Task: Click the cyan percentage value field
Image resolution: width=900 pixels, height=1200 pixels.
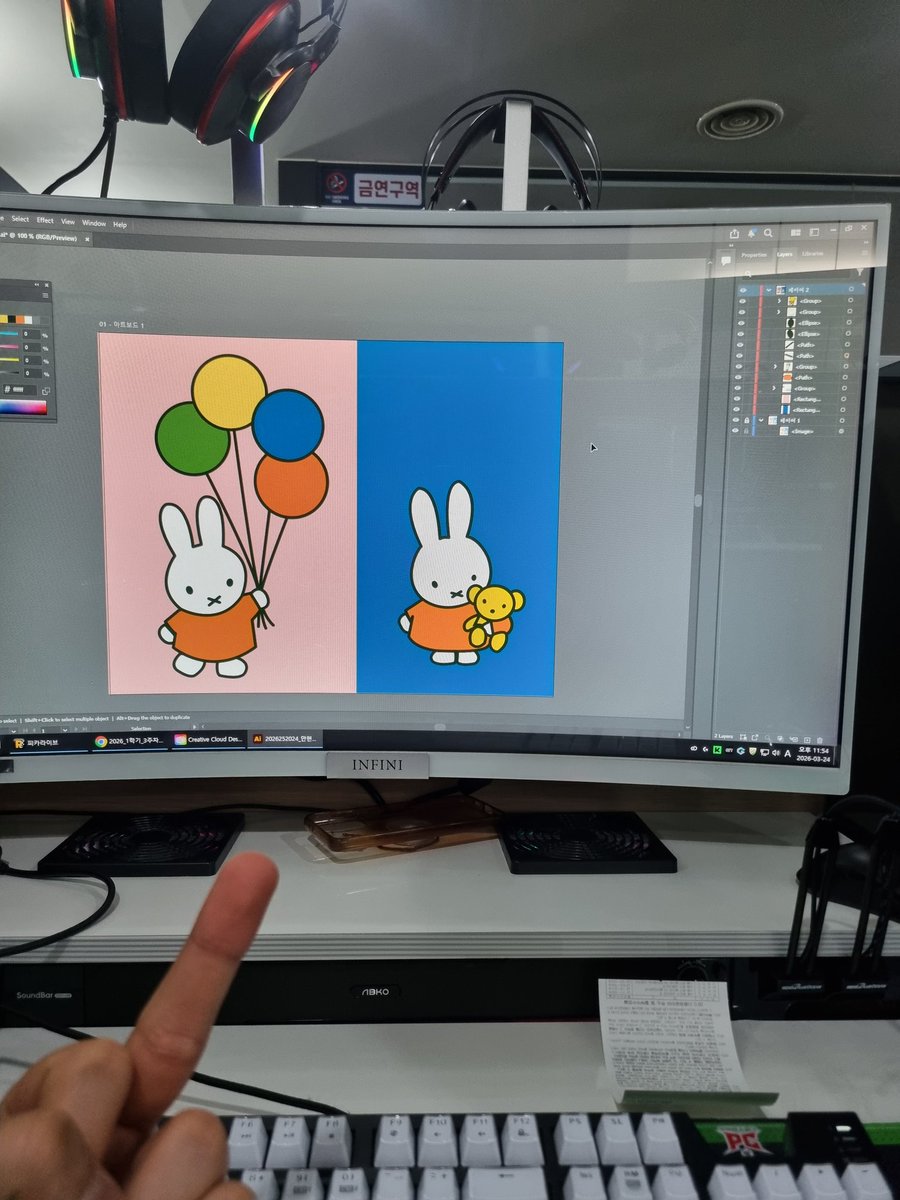Action: (32, 334)
